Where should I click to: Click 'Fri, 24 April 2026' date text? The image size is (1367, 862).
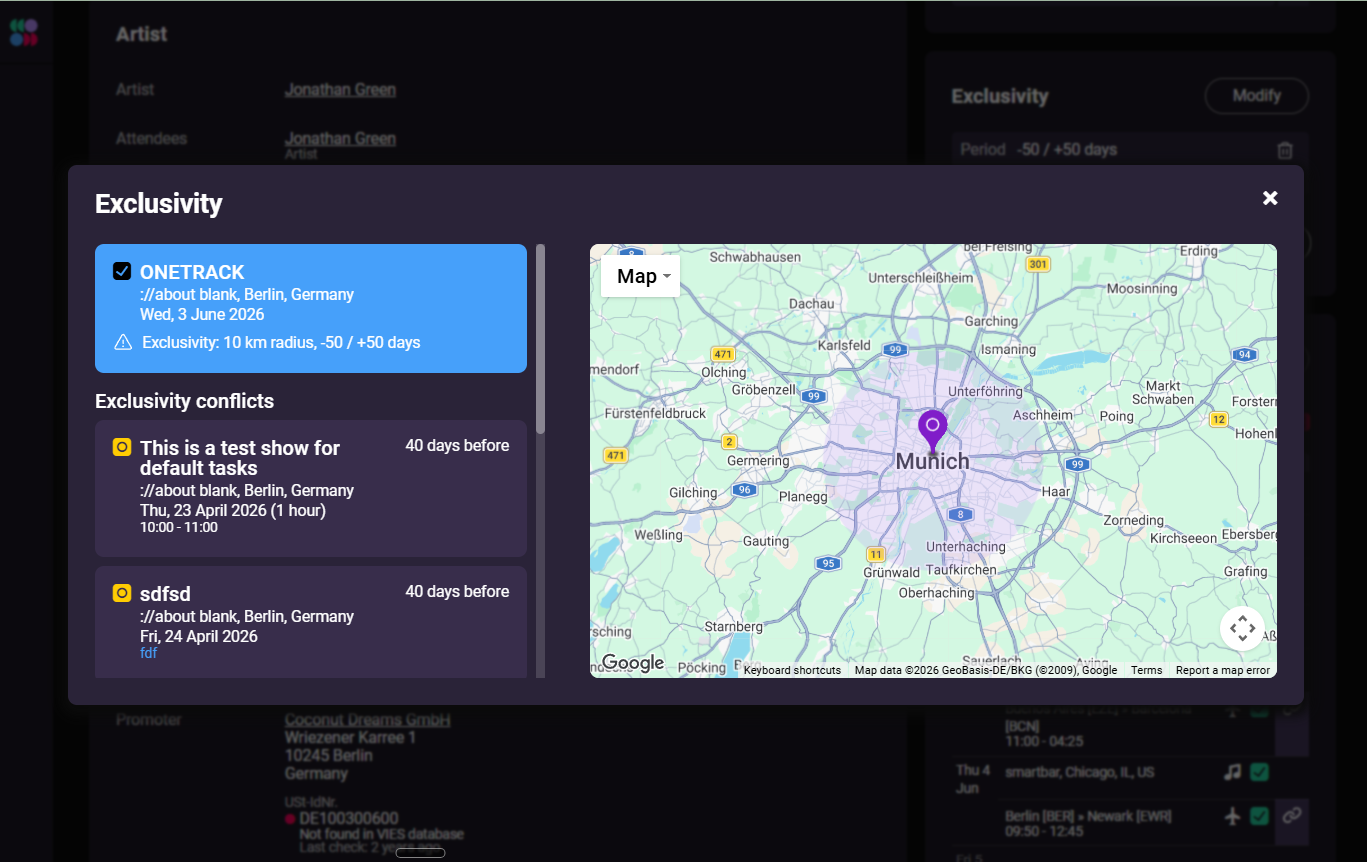click(x=199, y=636)
